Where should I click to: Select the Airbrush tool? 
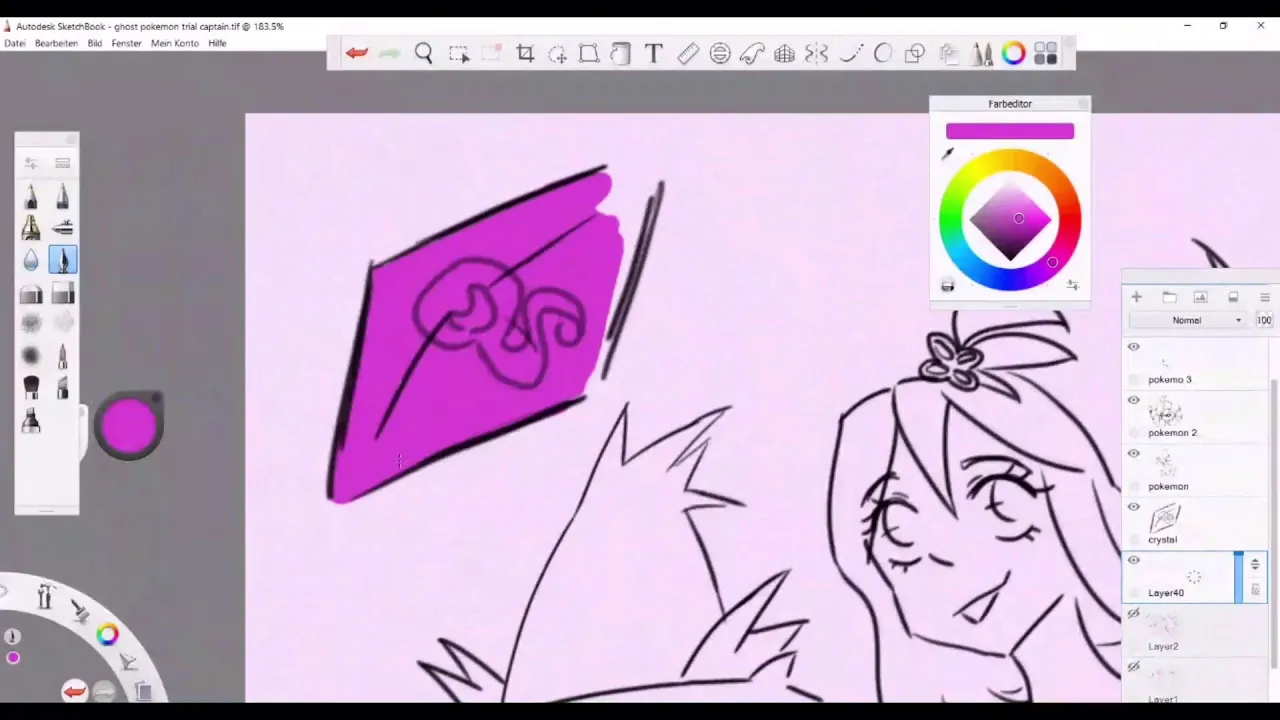[x=62, y=228]
